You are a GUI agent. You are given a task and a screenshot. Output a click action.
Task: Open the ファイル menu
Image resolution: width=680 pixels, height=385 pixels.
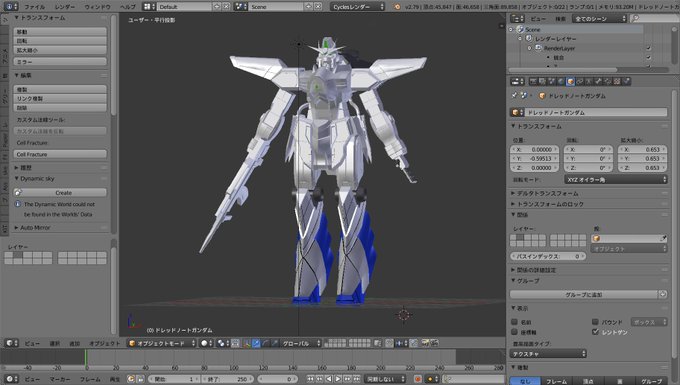[35, 7]
